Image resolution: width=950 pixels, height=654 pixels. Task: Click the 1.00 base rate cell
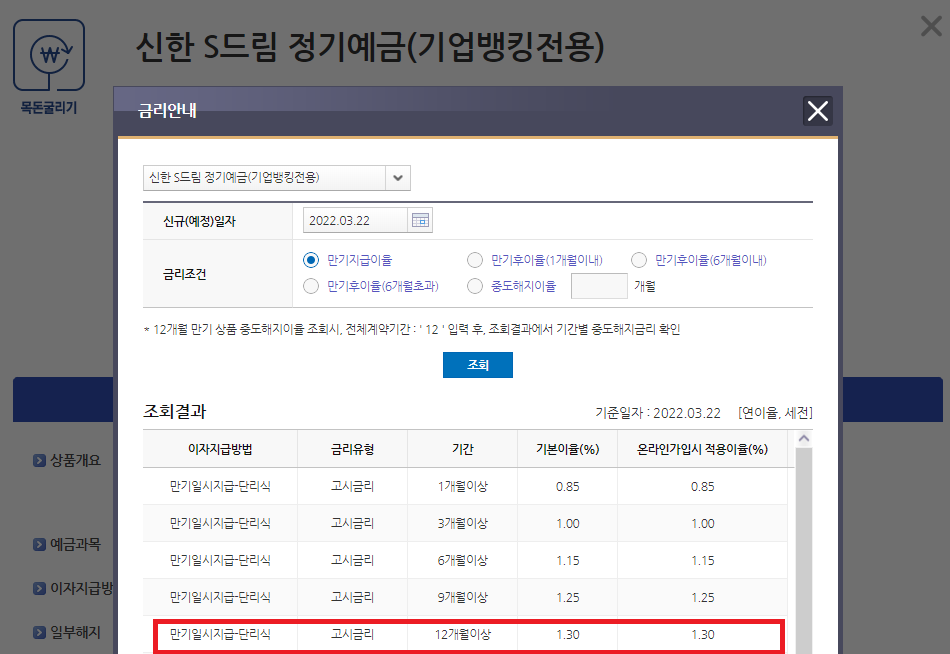coord(568,523)
